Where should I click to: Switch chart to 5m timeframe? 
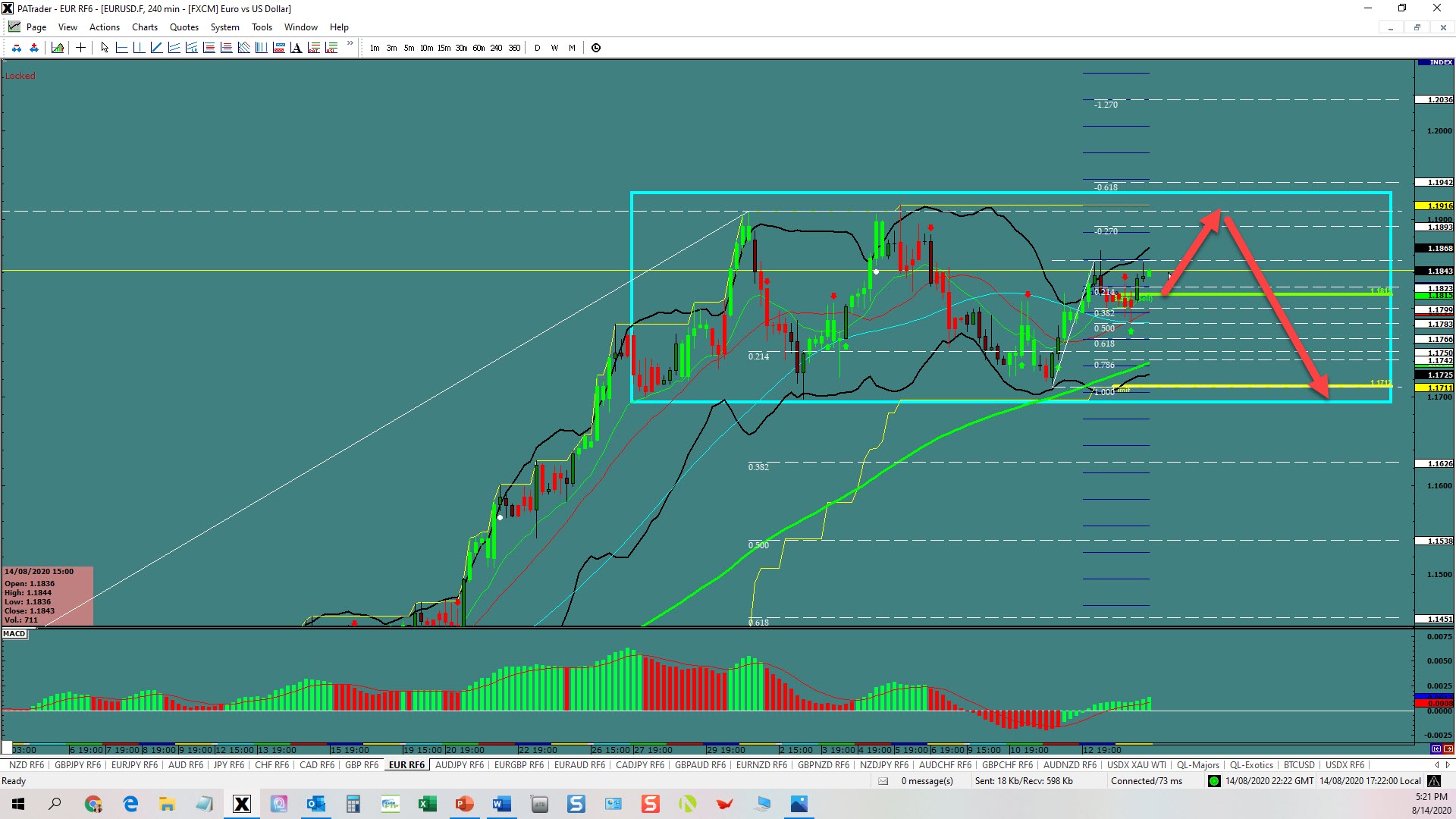coord(409,48)
